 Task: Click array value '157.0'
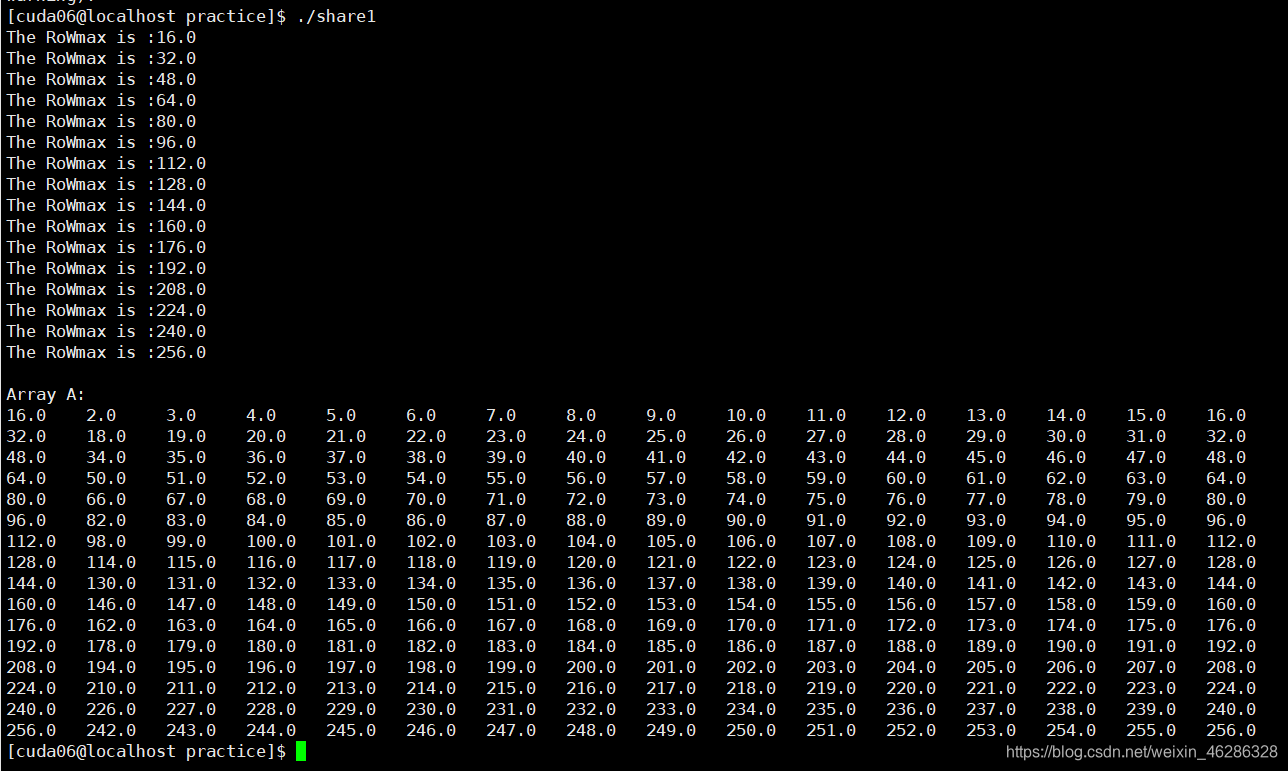point(991,605)
